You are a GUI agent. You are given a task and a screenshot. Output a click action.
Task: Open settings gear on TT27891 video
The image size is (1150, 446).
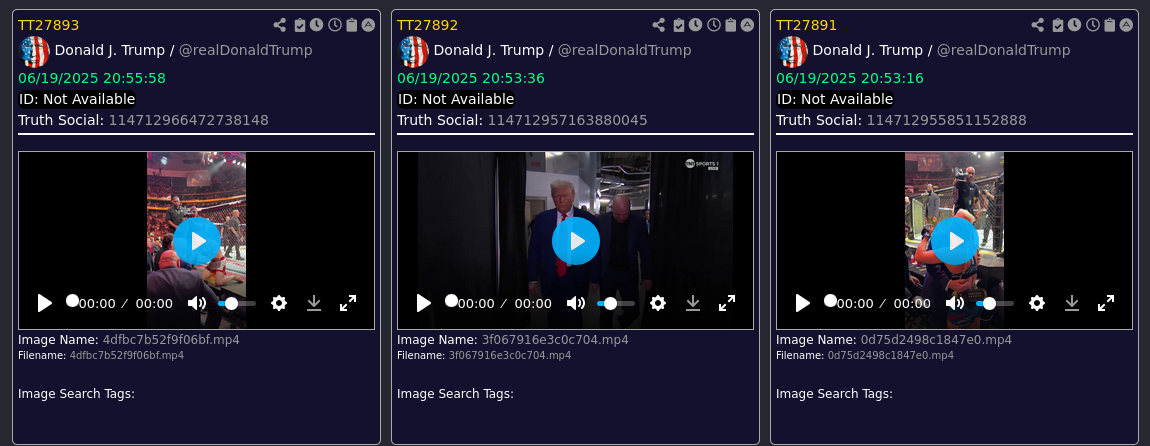tap(1036, 303)
